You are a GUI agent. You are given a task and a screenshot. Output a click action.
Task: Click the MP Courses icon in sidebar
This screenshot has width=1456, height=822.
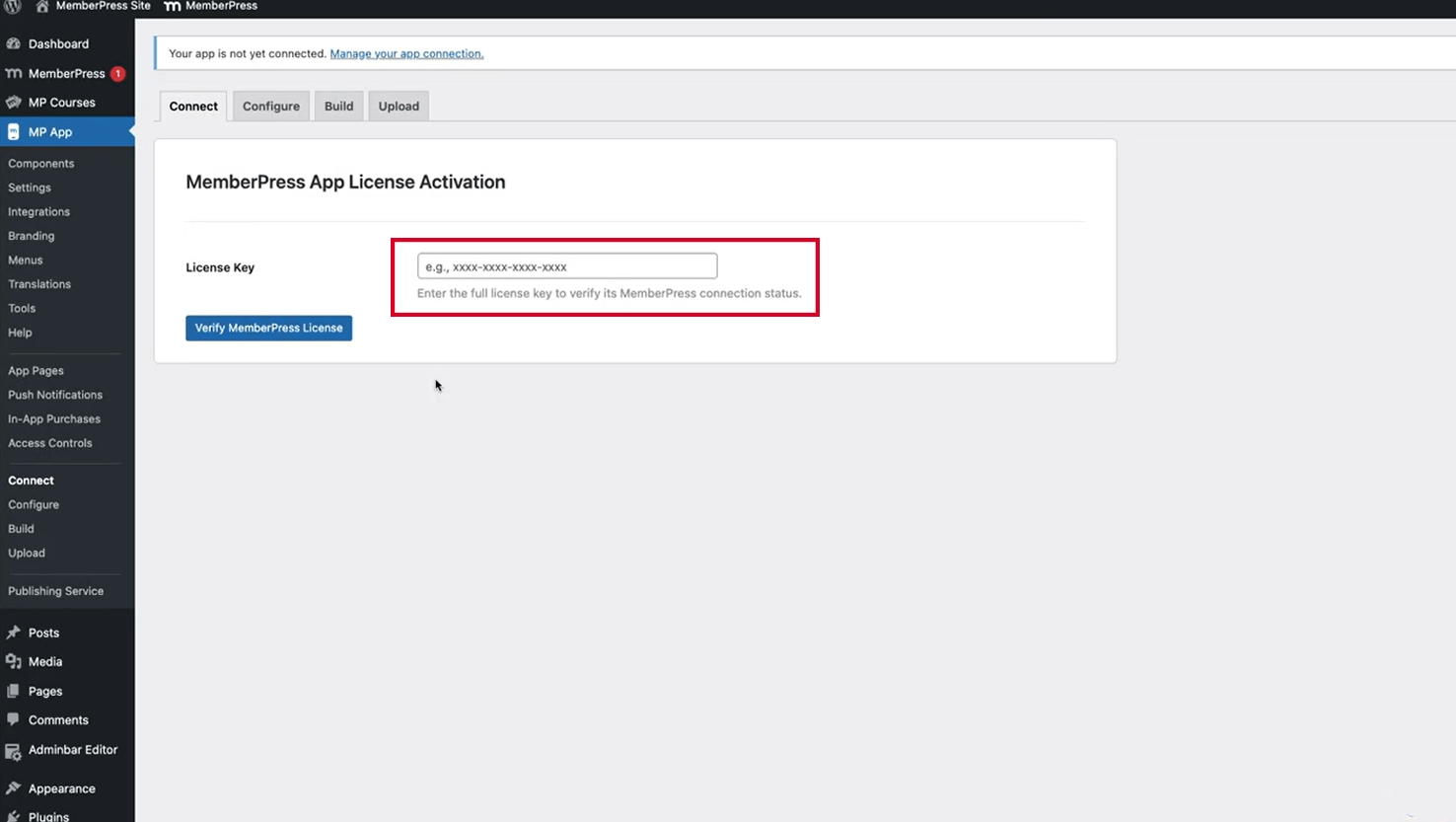click(14, 103)
